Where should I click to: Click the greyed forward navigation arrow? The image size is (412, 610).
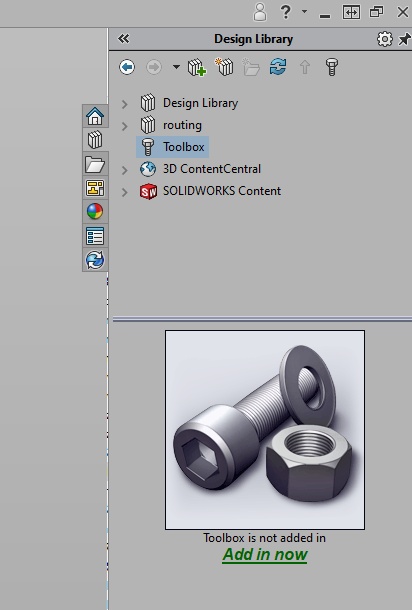click(154, 67)
